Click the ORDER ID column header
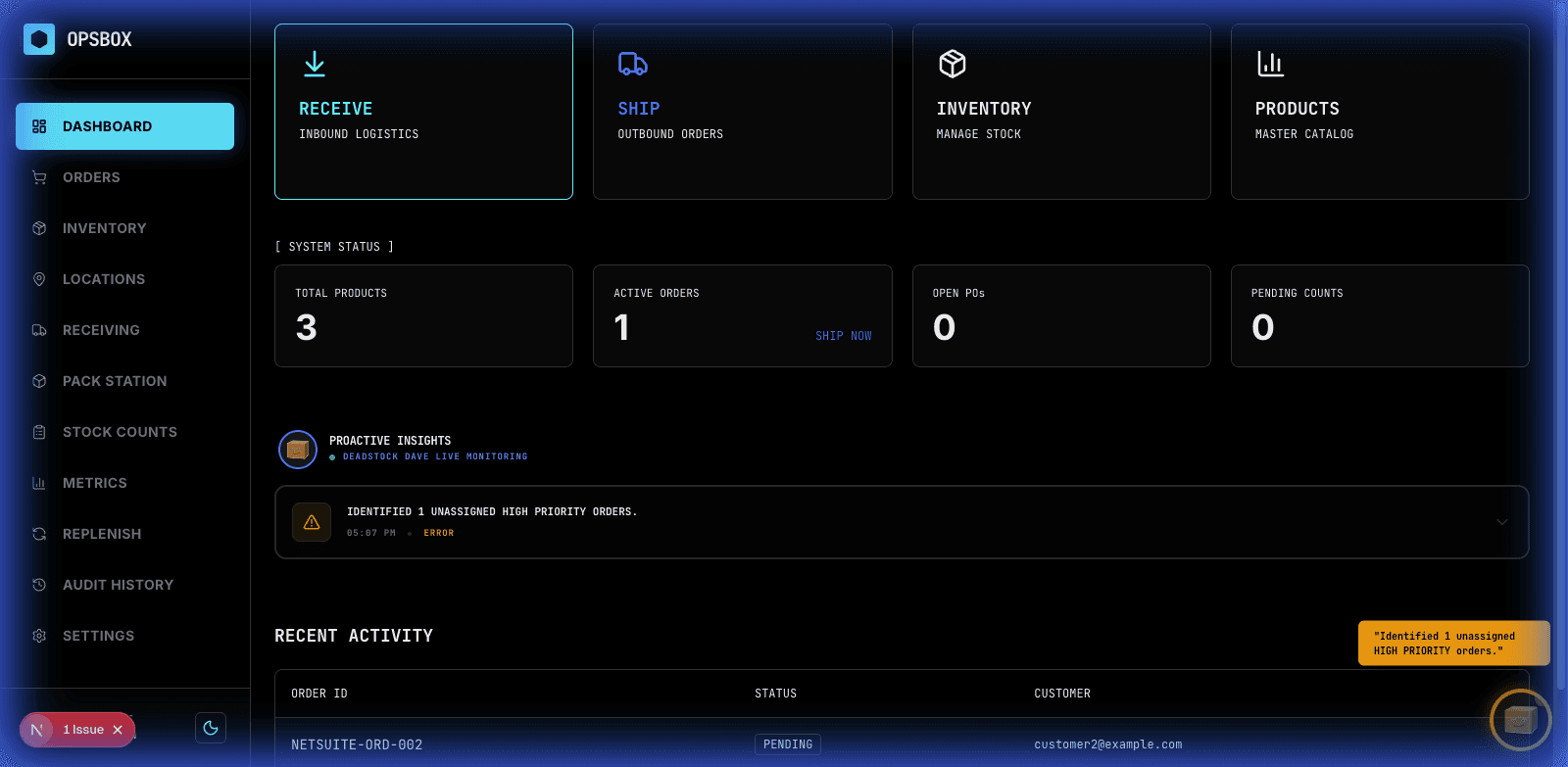 [x=319, y=694]
